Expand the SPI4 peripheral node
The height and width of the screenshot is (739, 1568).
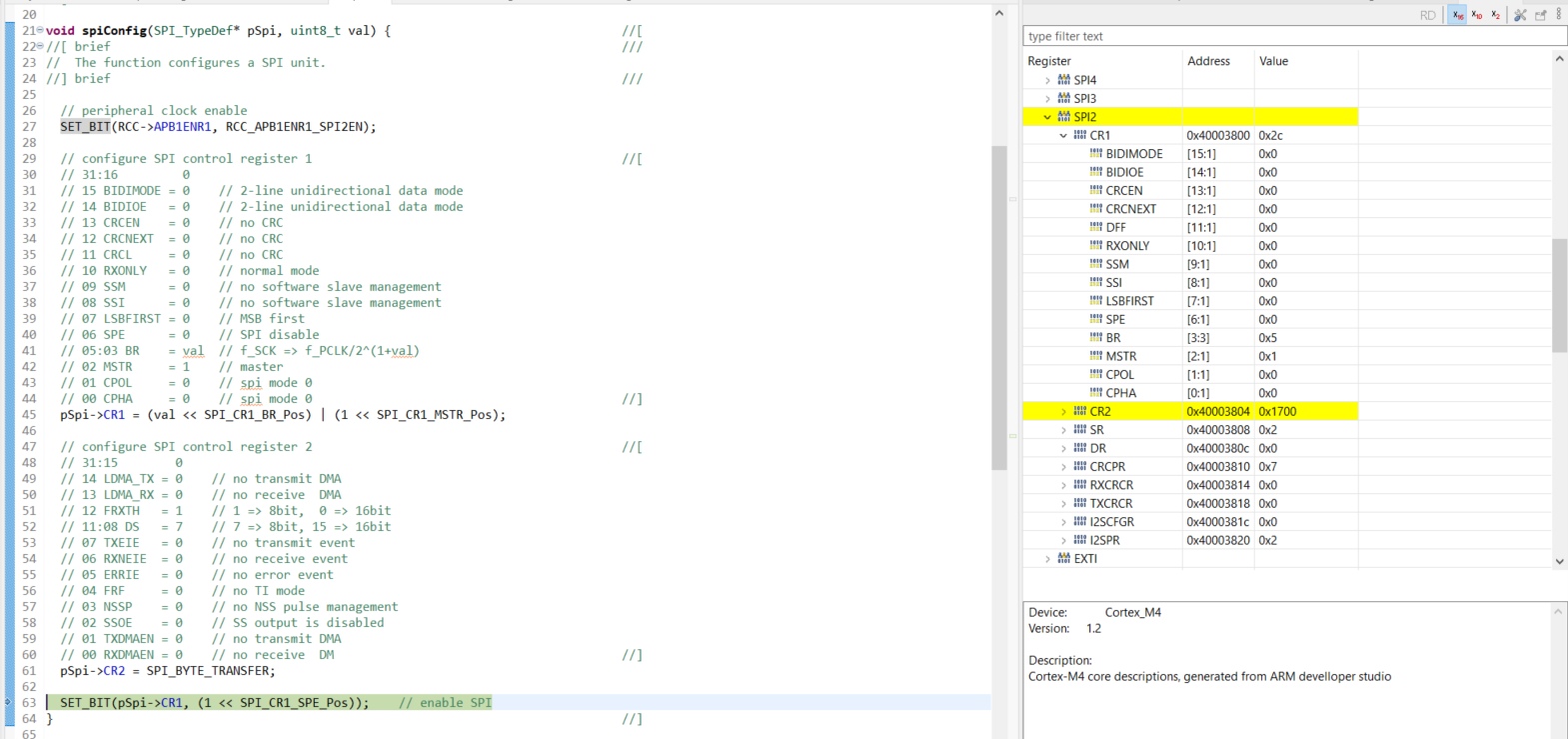[x=1047, y=80]
